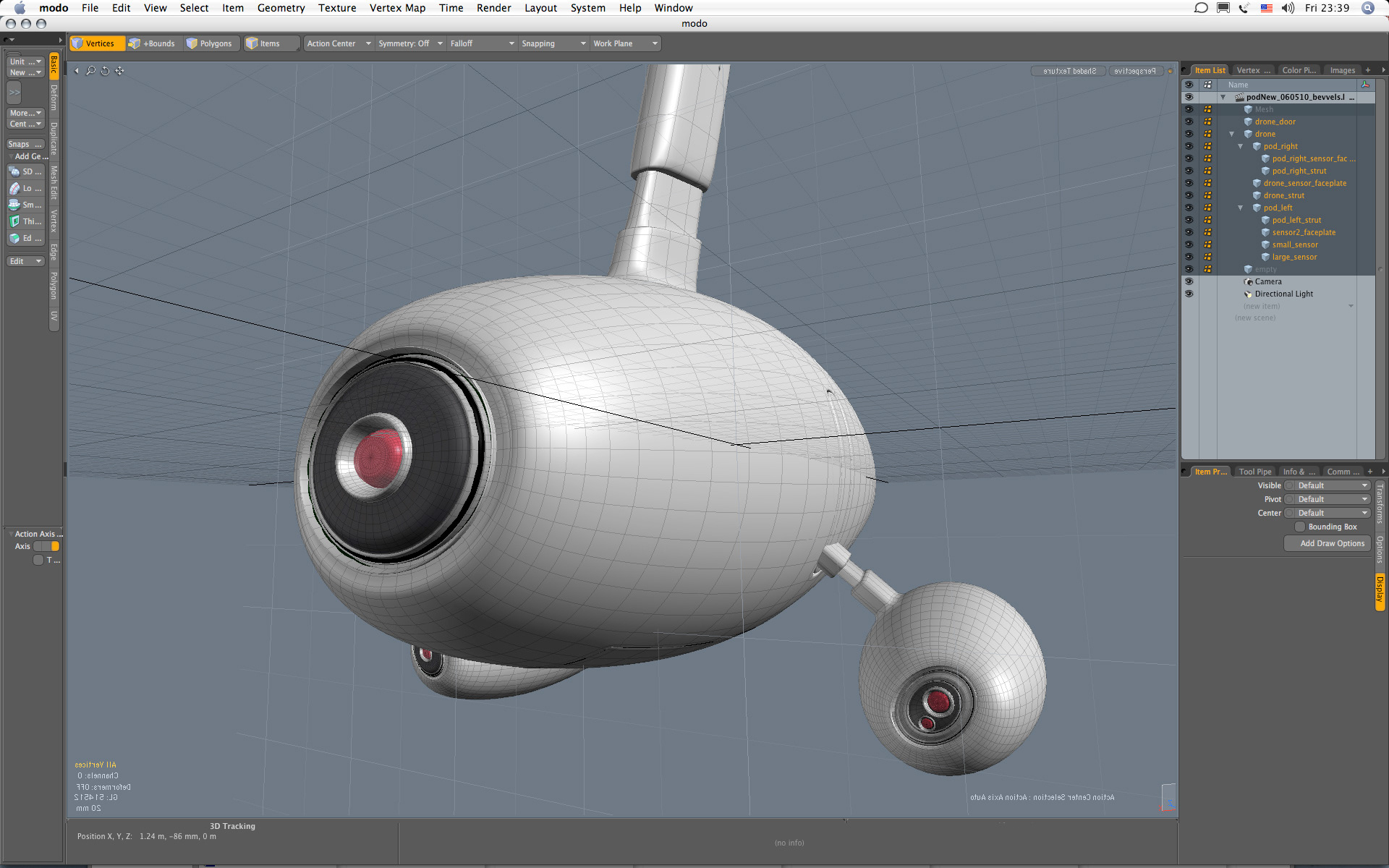Select the Thicken tool icon
Screen dimensions: 1389x868
[x=15, y=221]
